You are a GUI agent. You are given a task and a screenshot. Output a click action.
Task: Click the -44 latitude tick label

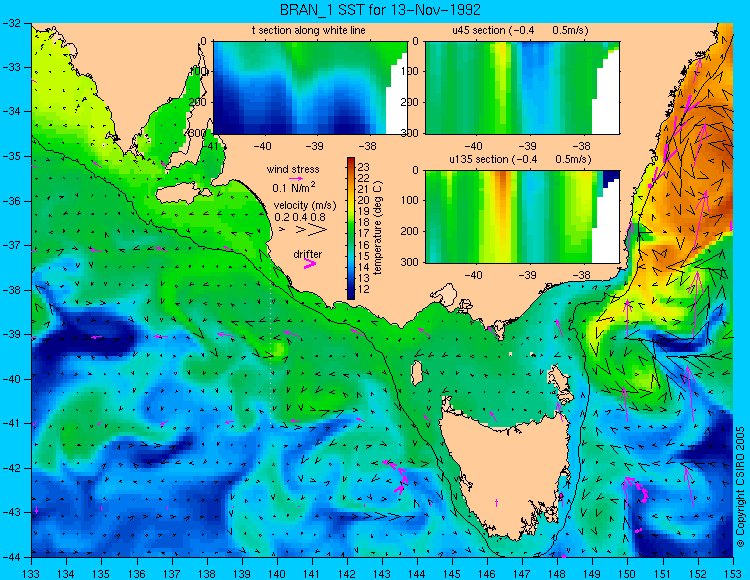click(12, 558)
